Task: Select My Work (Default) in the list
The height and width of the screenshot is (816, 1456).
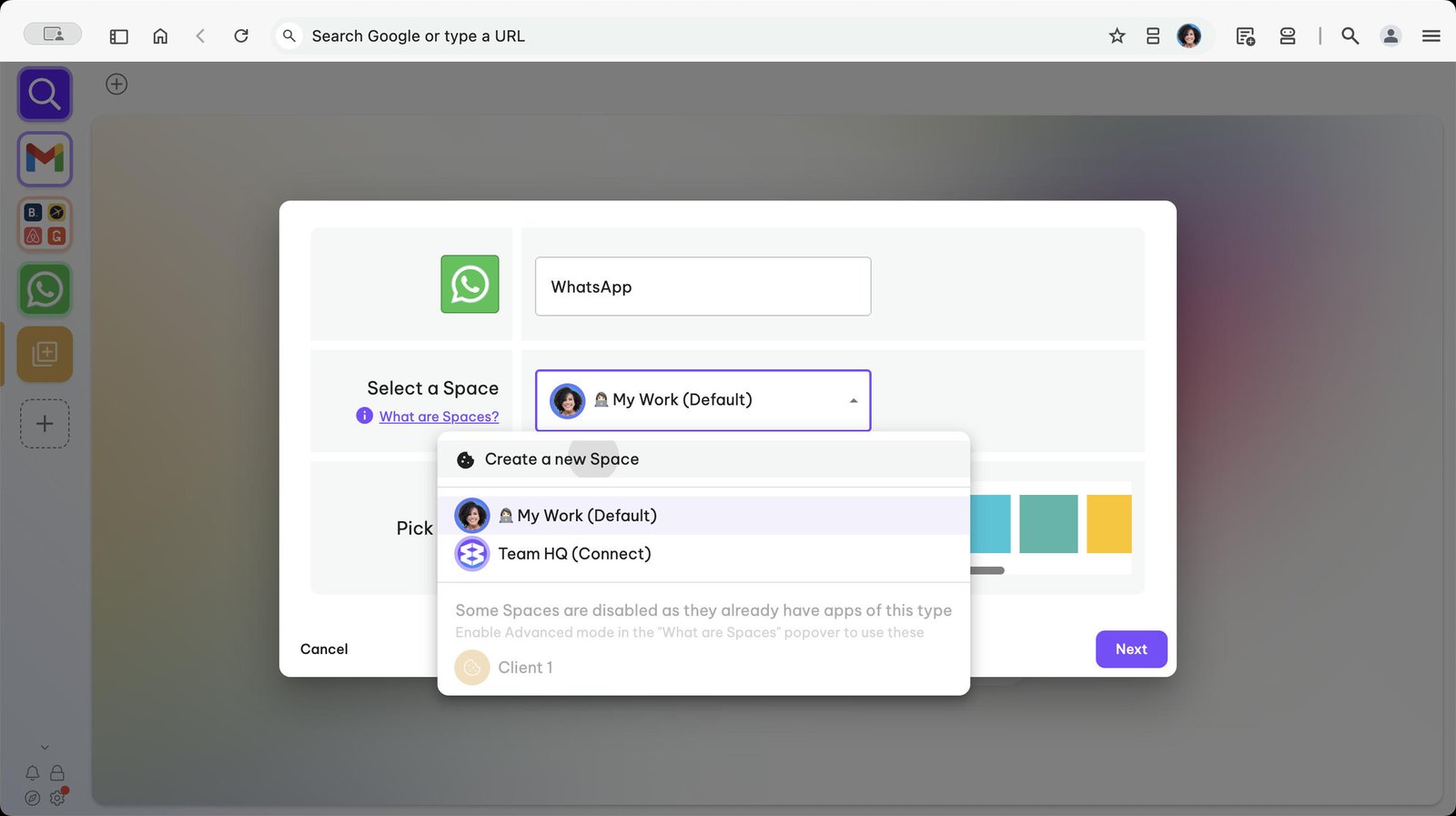Action: [x=703, y=516]
